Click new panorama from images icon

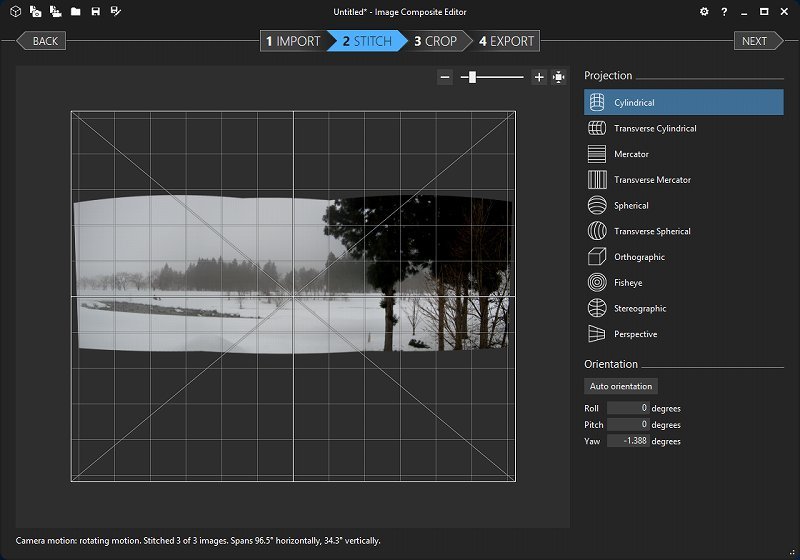[36, 11]
